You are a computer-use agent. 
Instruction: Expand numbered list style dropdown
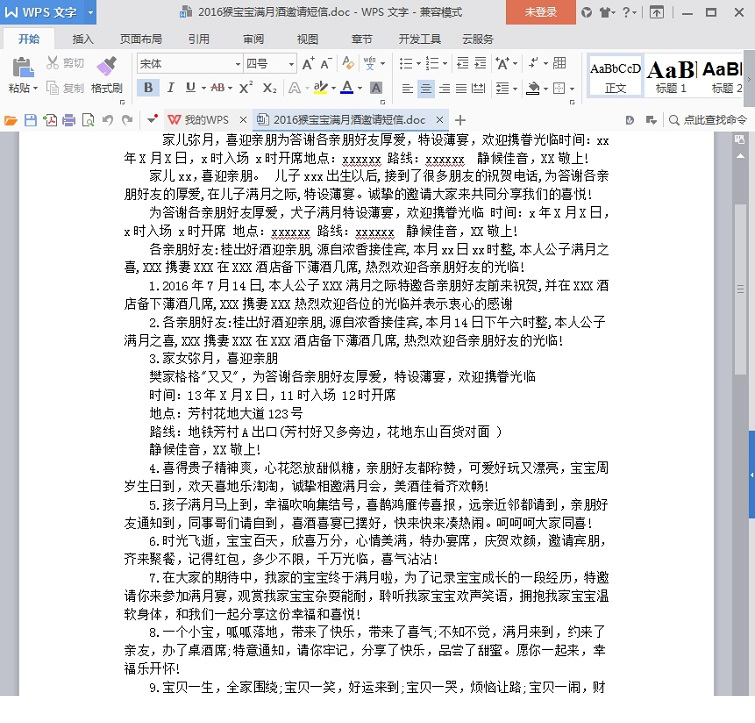444,64
